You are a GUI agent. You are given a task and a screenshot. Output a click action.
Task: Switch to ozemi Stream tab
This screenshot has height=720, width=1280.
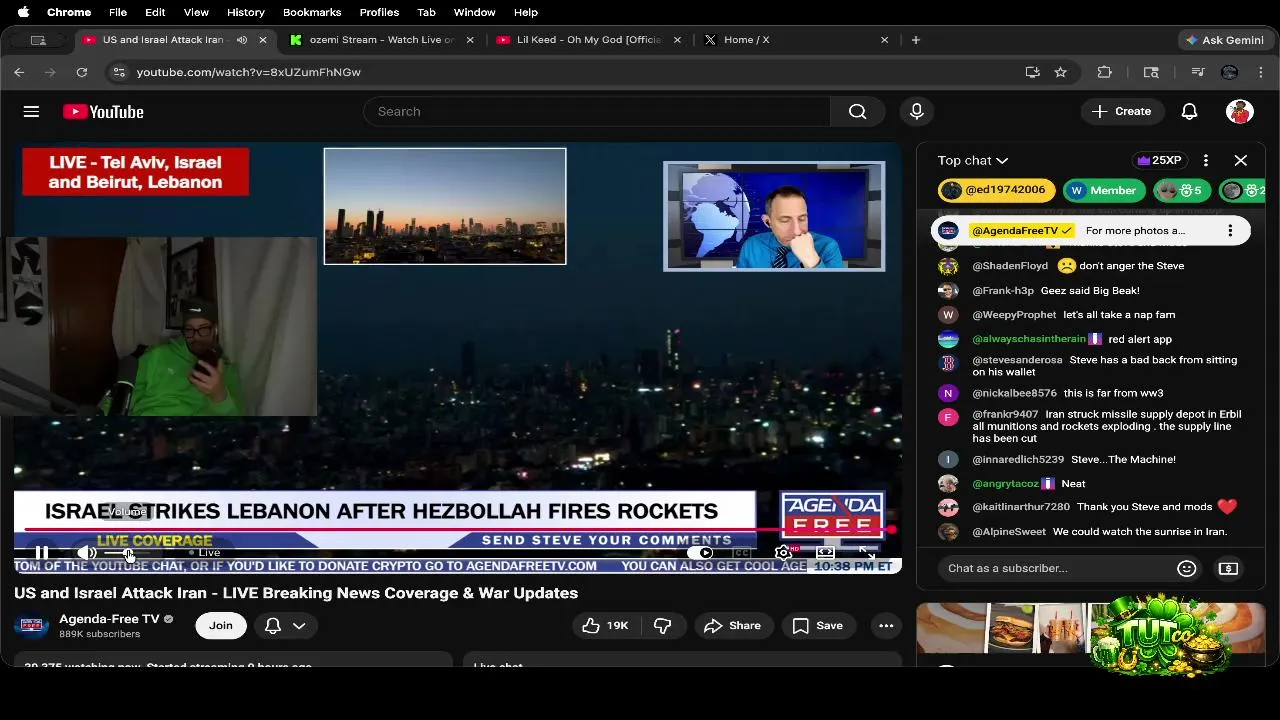click(x=381, y=40)
